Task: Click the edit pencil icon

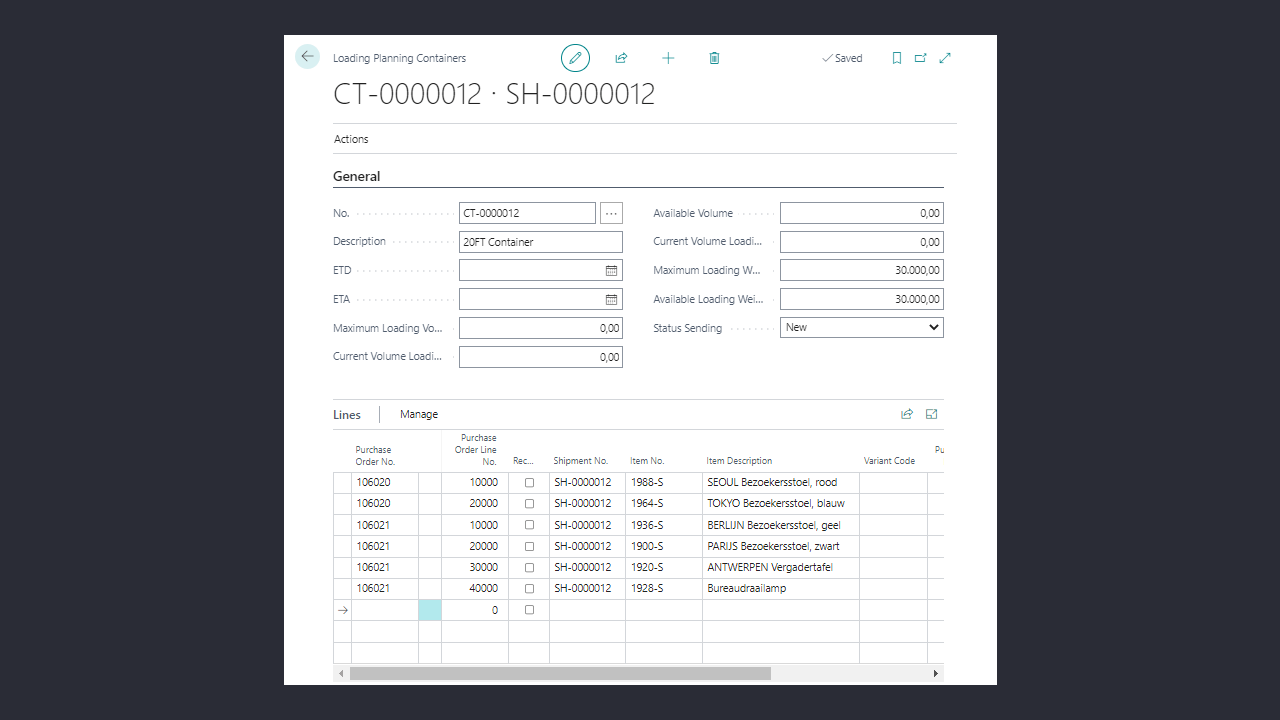Action: click(x=575, y=58)
